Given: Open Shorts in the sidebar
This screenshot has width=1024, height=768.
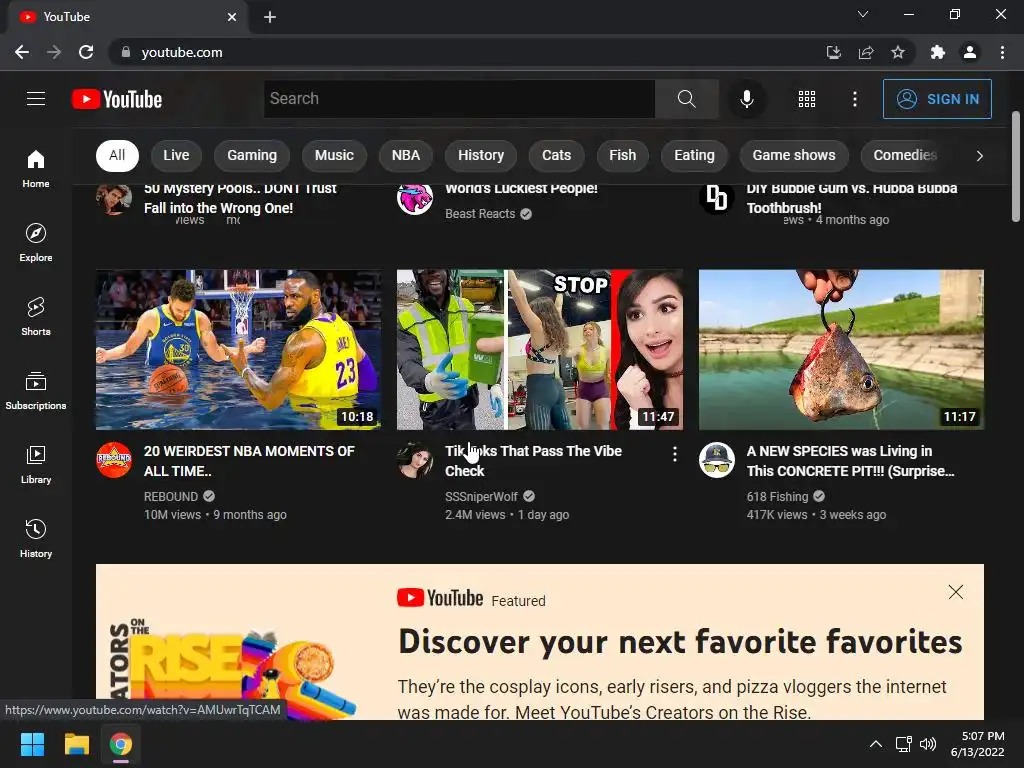Looking at the screenshot, I should point(36,317).
